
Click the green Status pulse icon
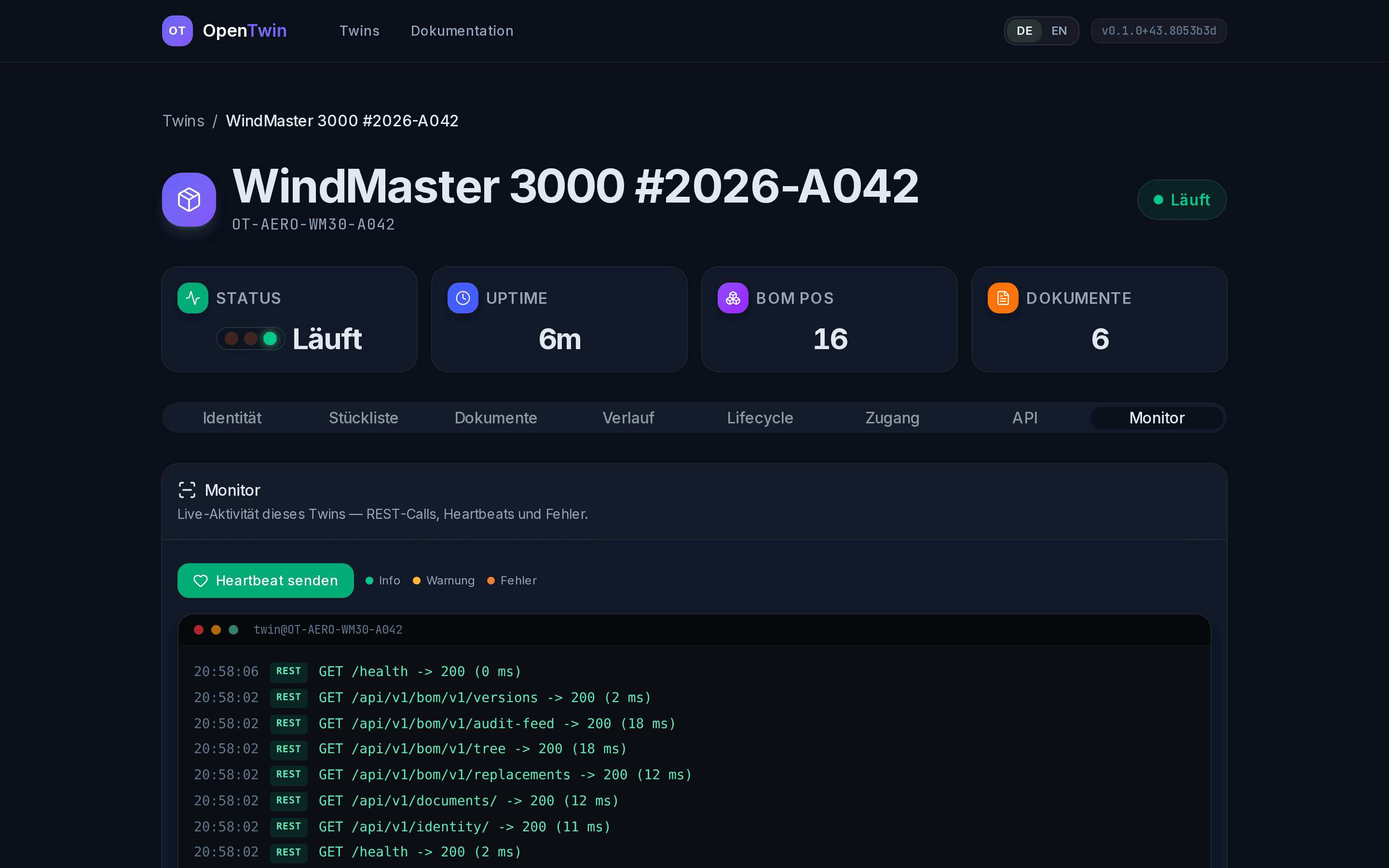click(193, 298)
